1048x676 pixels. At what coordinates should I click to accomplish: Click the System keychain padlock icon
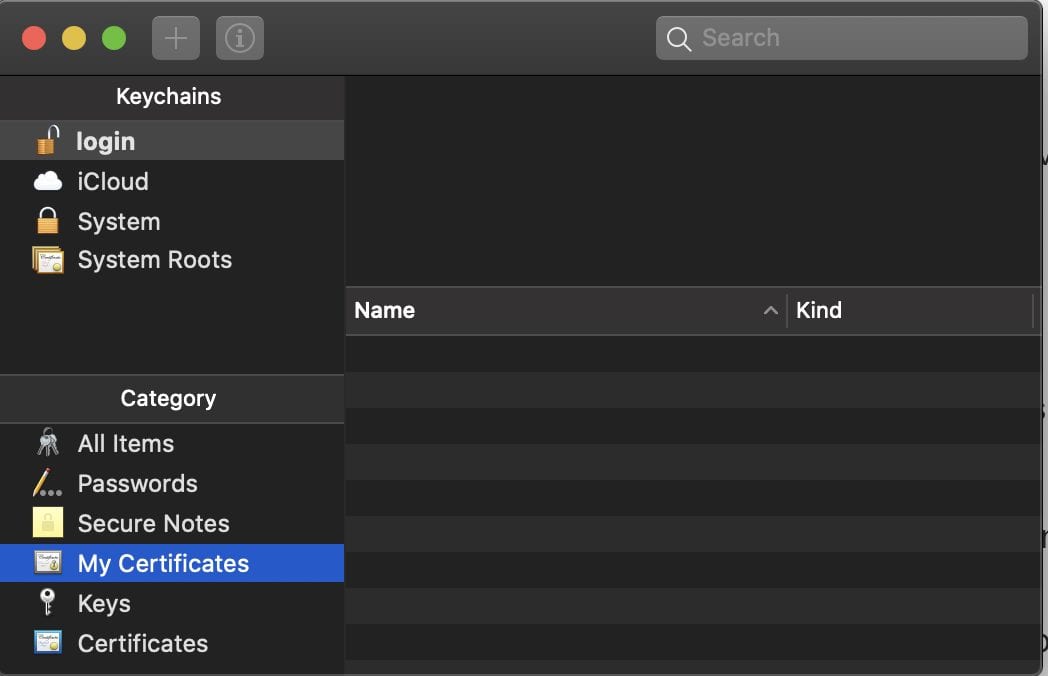pos(48,221)
